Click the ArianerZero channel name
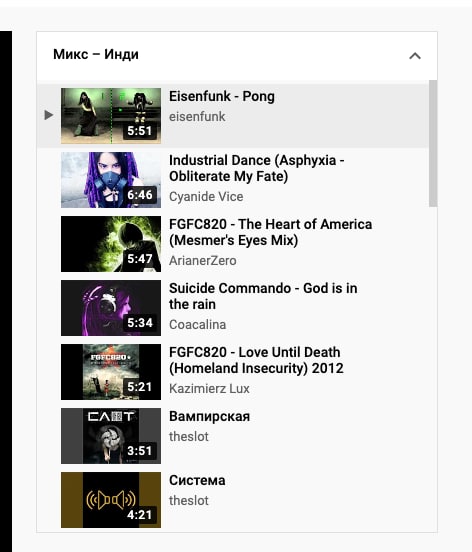The width and height of the screenshot is (472, 552). [x=203, y=261]
